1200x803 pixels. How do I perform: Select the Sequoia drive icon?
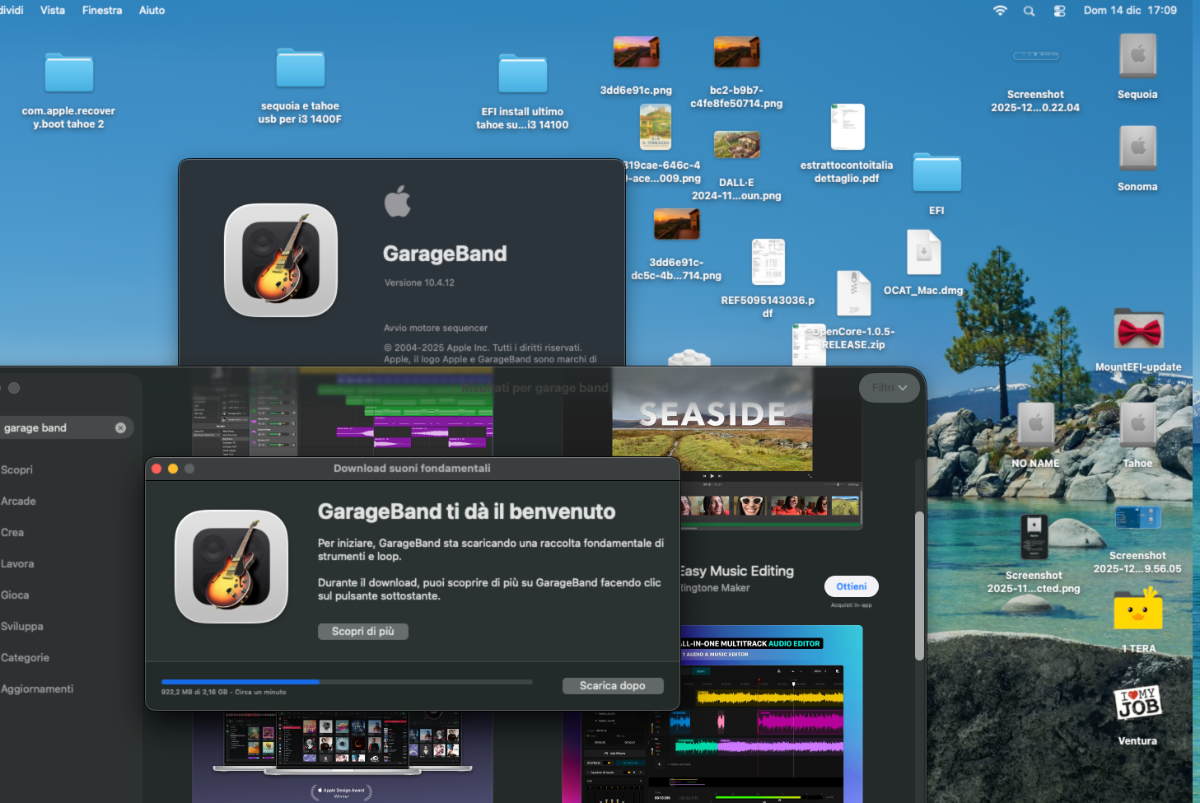coord(1137,56)
